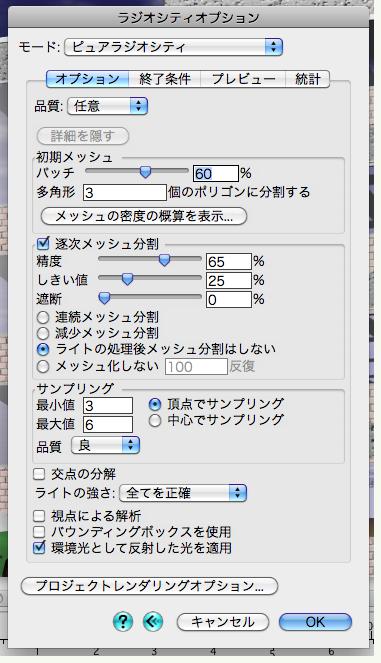Enable the 交点の分解 checkbox
Screen dimensions: 381x663
(39, 474)
